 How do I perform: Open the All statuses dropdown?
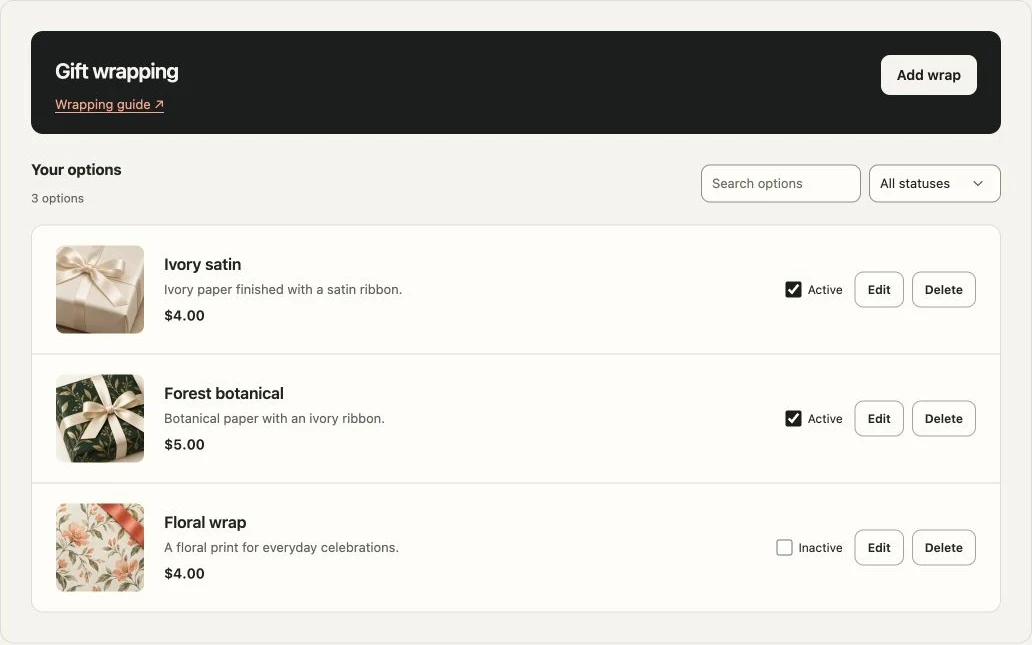pos(935,184)
